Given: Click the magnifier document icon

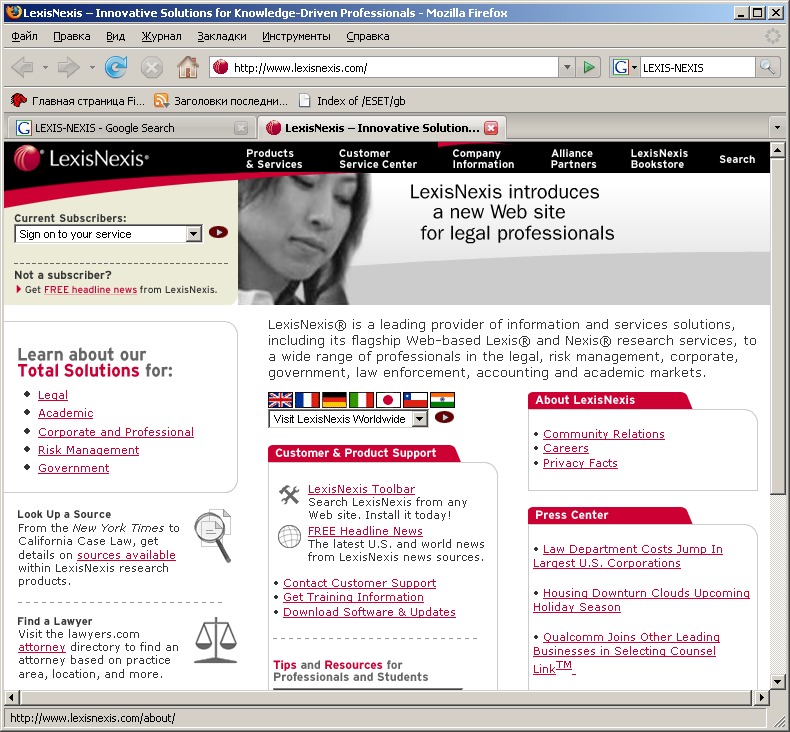Looking at the screenshot, I should [213, 536].
